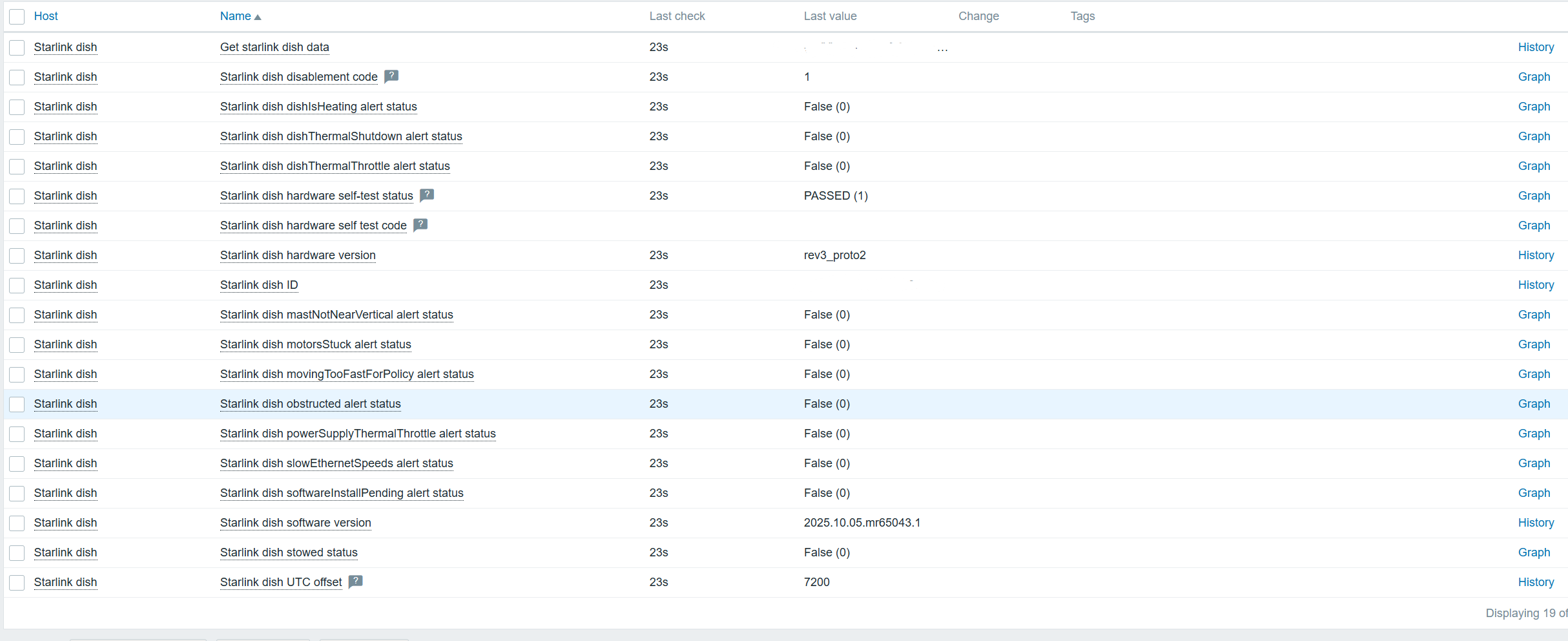
Task: Click help icon beside UTC offset item
Action: (356, 582)
